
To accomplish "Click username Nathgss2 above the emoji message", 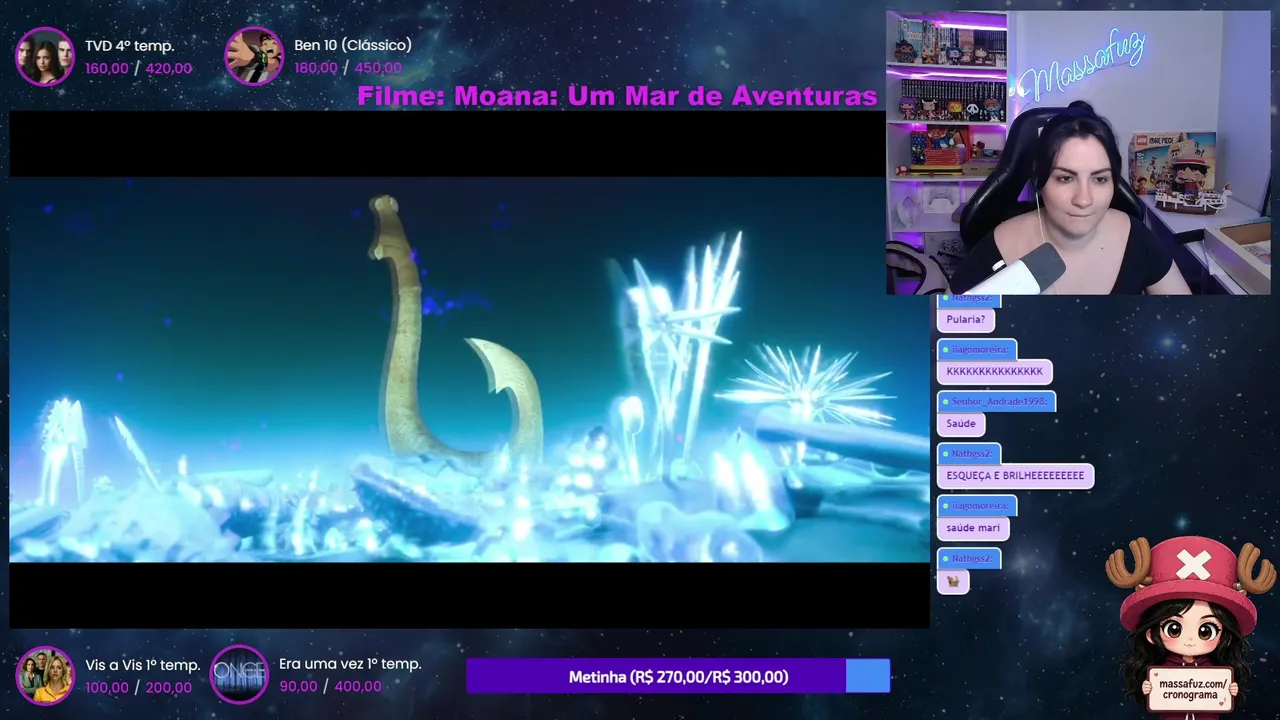I will [970, 558].
